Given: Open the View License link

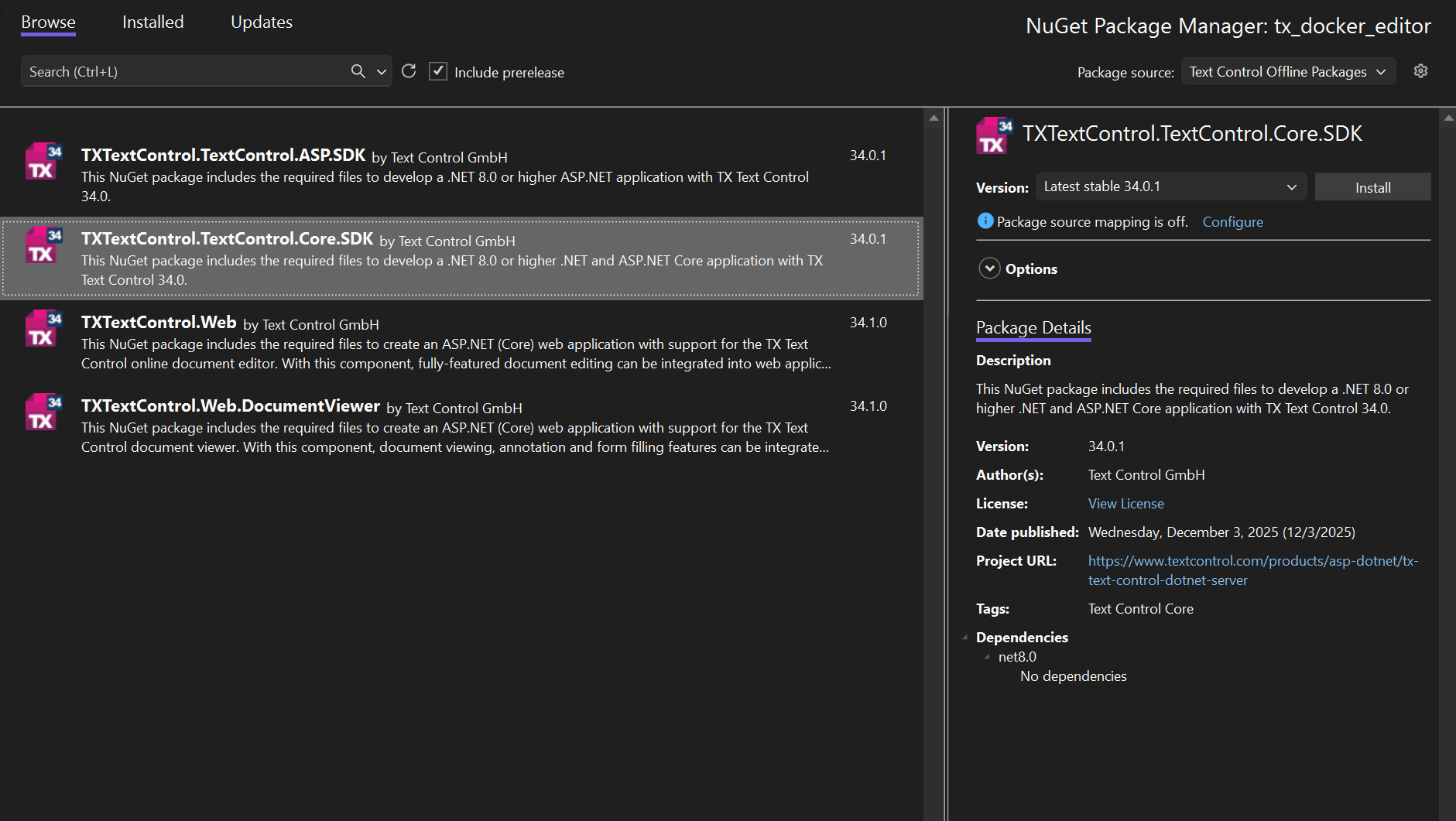Looking at the screenshot, I should point(1125,503).
